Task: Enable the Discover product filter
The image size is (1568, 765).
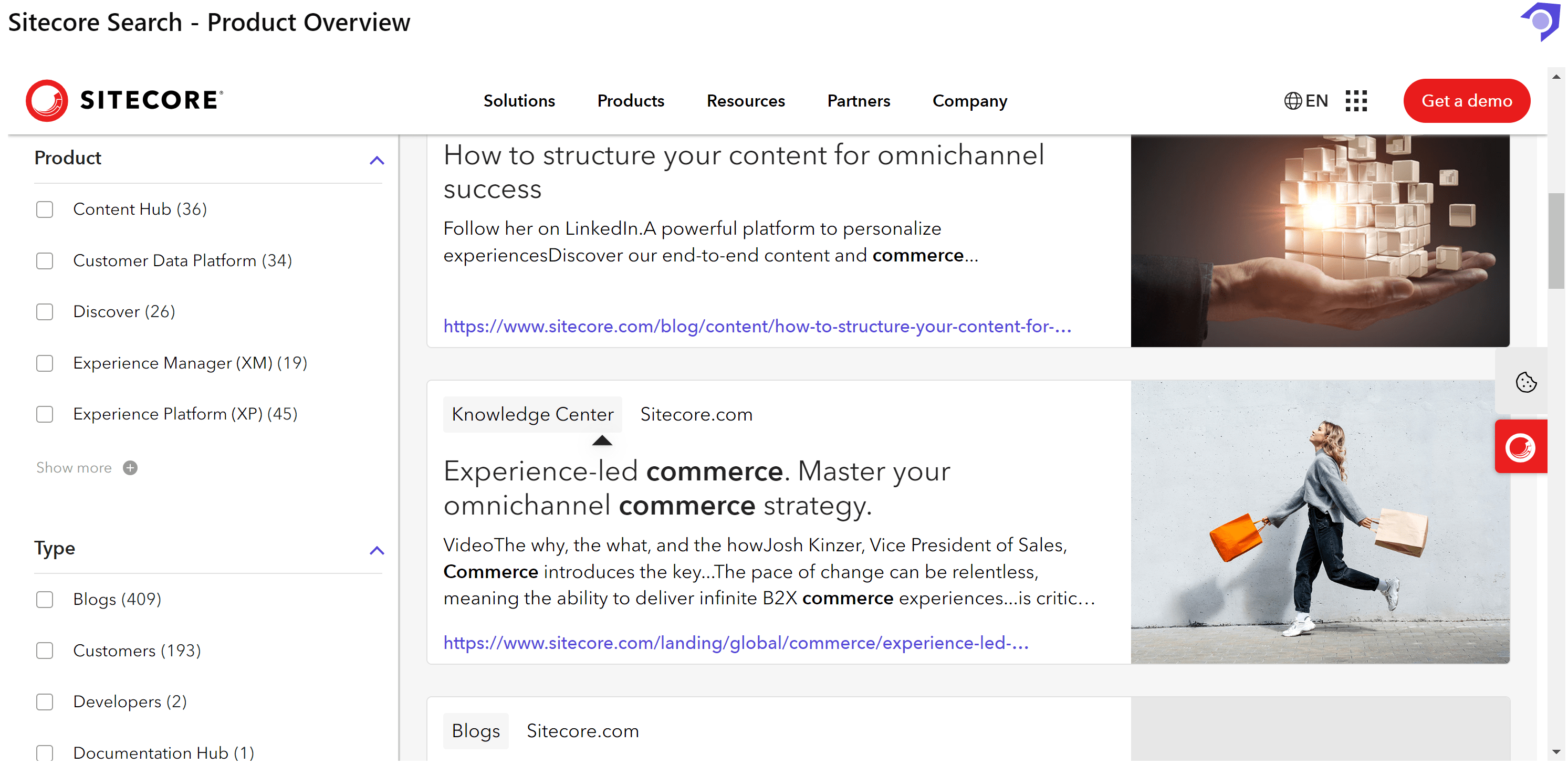Action: tap(45, 311)
